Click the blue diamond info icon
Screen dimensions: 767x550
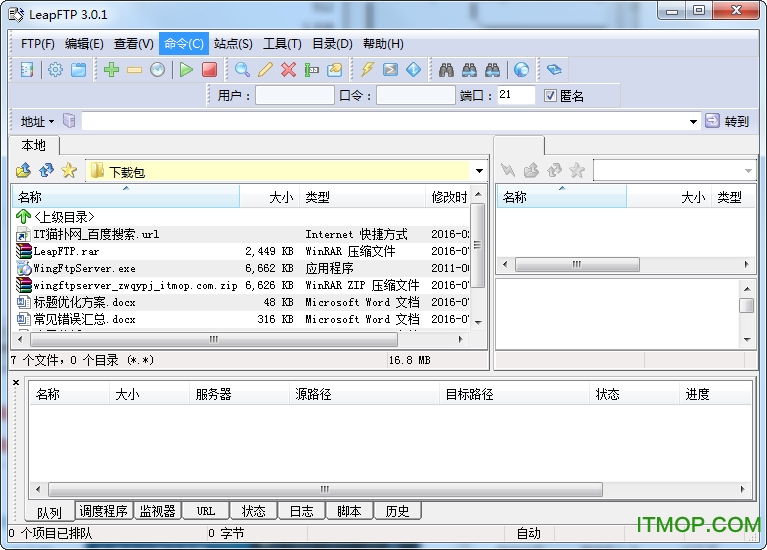tap(413, 69)
